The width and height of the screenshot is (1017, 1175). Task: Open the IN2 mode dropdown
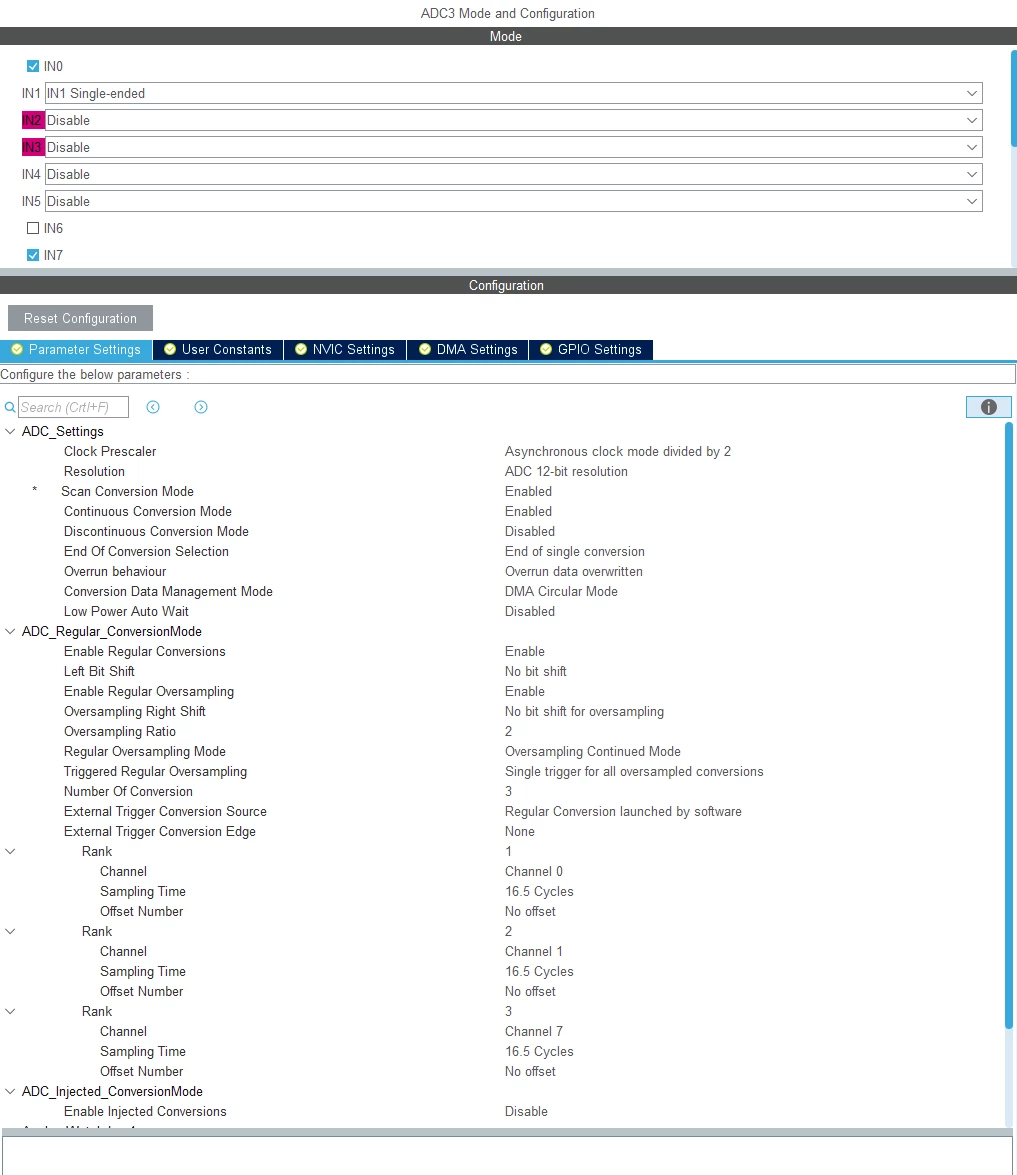point(513,121)
